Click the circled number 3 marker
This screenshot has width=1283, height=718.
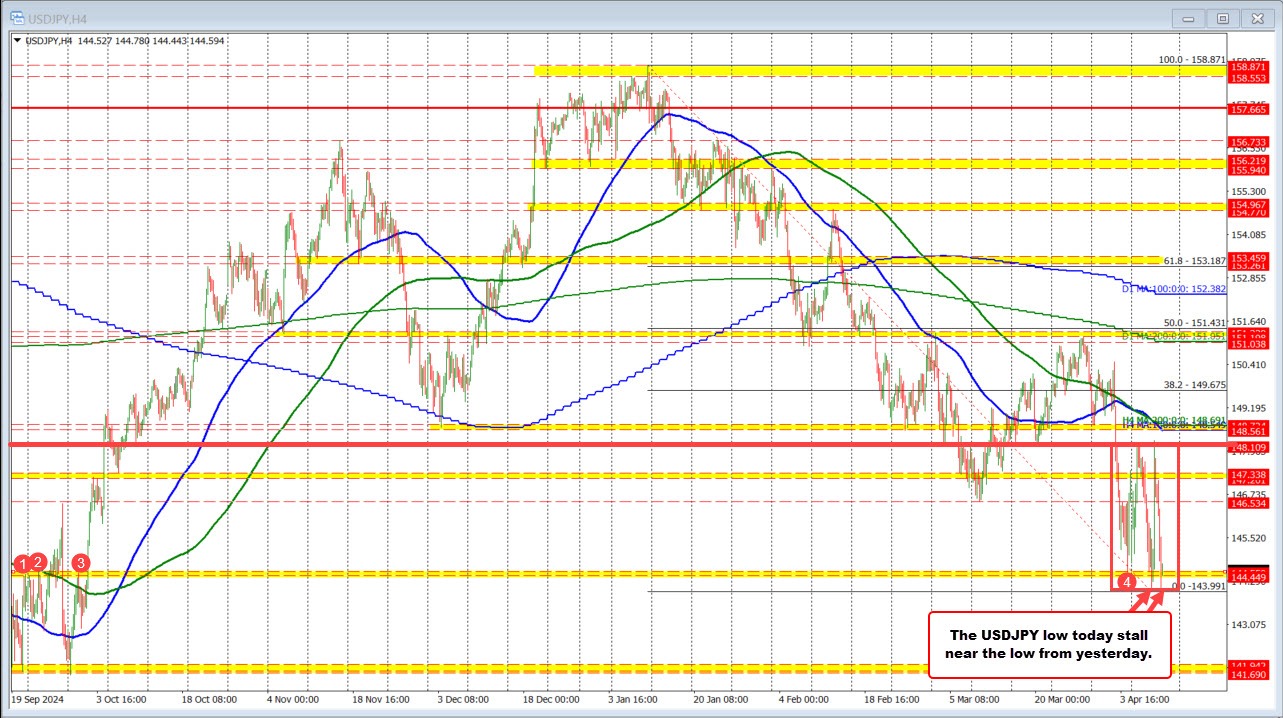[80, 563]
